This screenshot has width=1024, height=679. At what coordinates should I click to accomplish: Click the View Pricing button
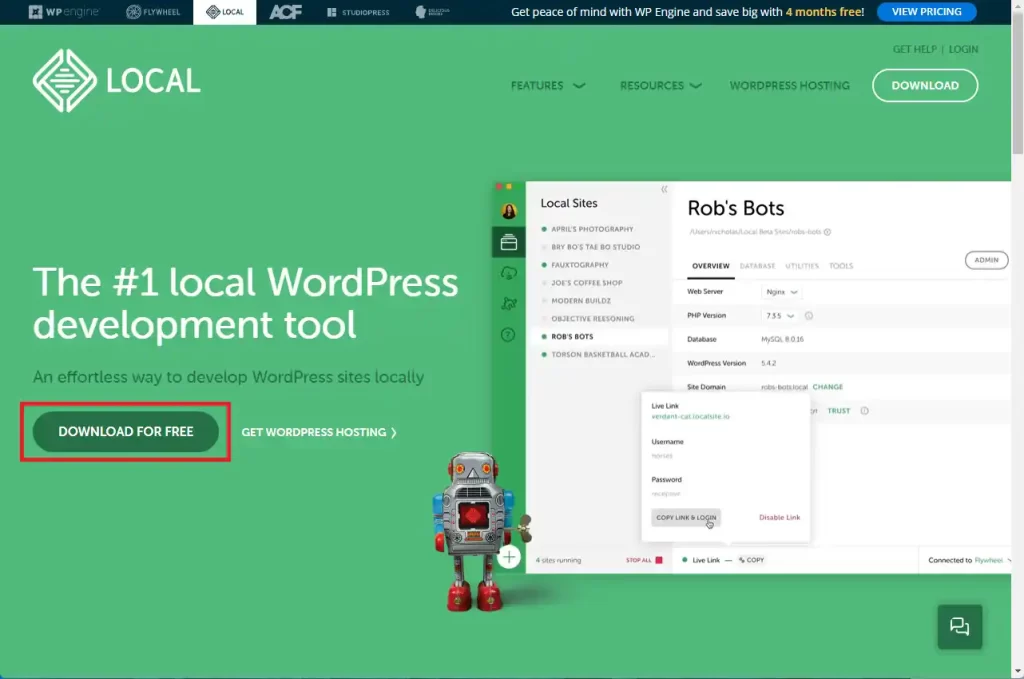[926, 12]
